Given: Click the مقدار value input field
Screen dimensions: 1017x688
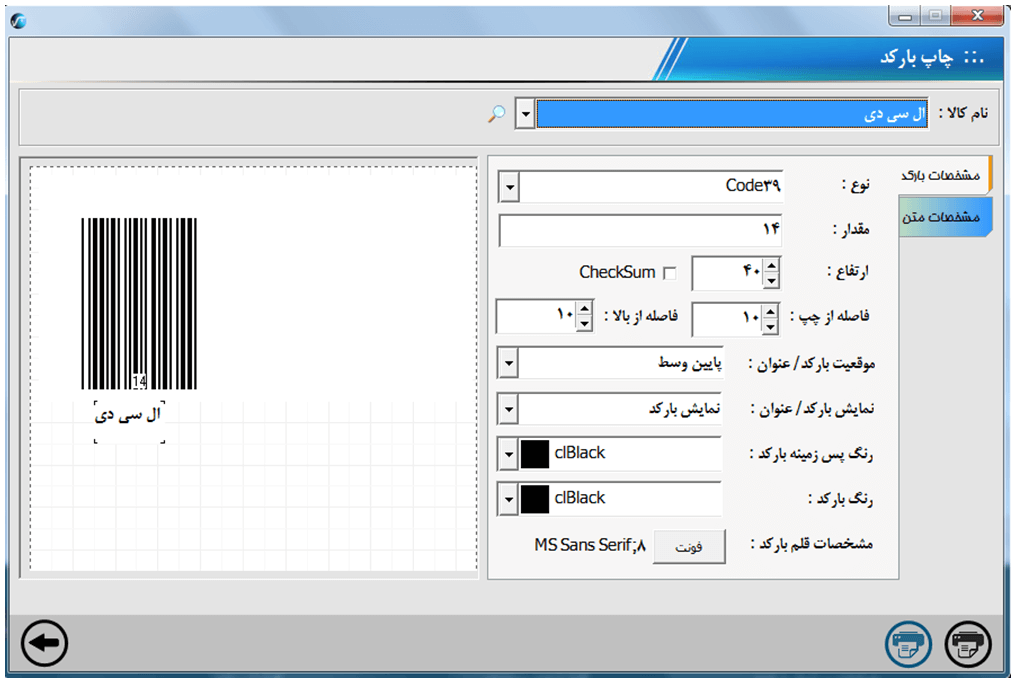Looking at the screenshot, I should coord(640,230).
